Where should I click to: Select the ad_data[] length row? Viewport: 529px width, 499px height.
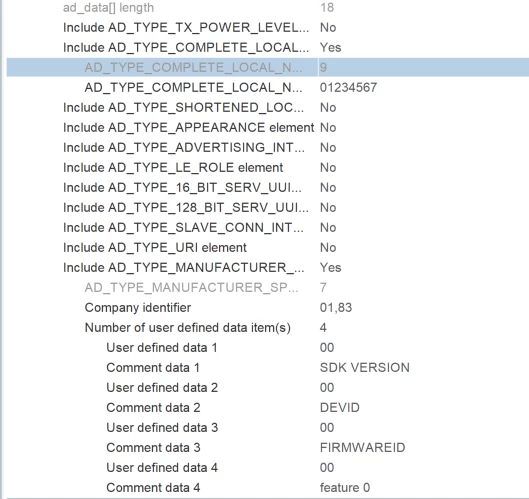pyautogui.click(x=268, y=8)
